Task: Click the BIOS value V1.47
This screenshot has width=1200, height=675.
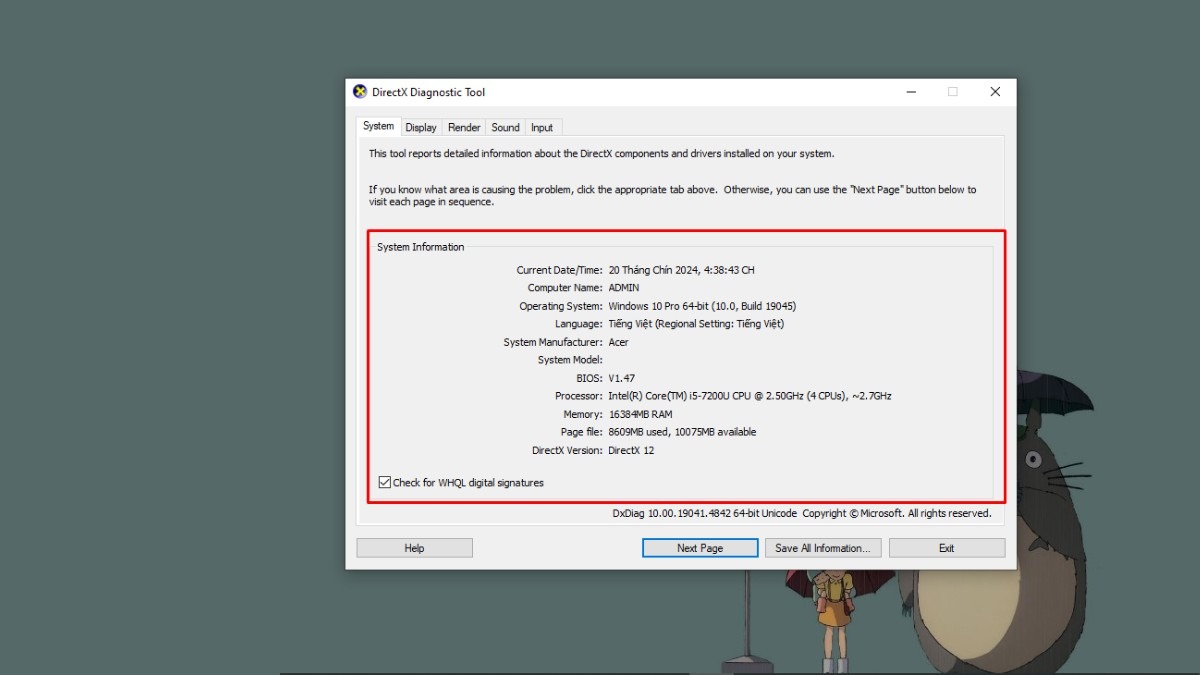Action: 621,378
